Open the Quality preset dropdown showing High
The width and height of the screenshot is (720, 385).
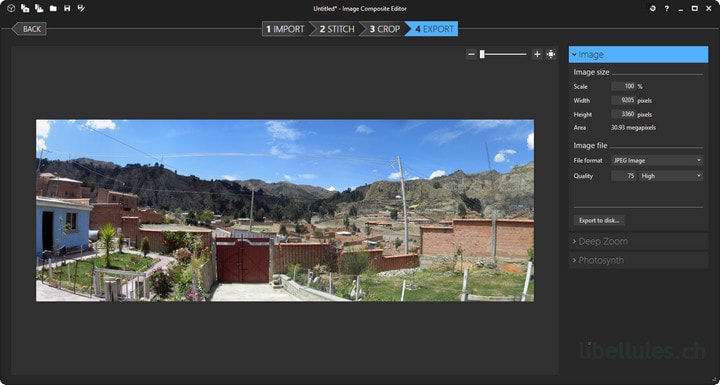671,176
